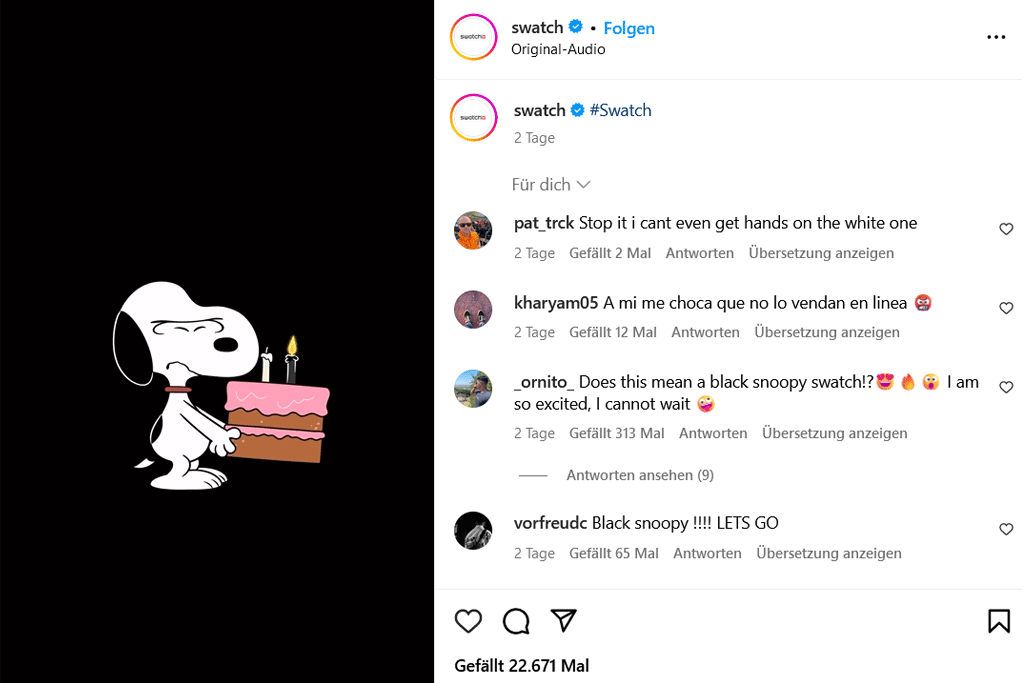The width and height of the screenshot is (1024, 683).
Task: Like vorfreudc's comment heart
Action: click(1006, 529)
